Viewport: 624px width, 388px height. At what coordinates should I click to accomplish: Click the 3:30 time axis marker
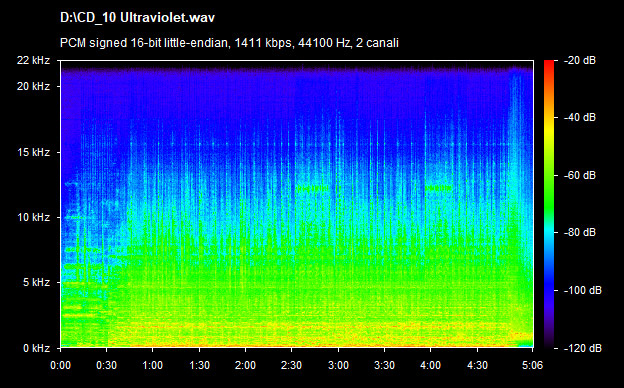click(x=384, y=365)
